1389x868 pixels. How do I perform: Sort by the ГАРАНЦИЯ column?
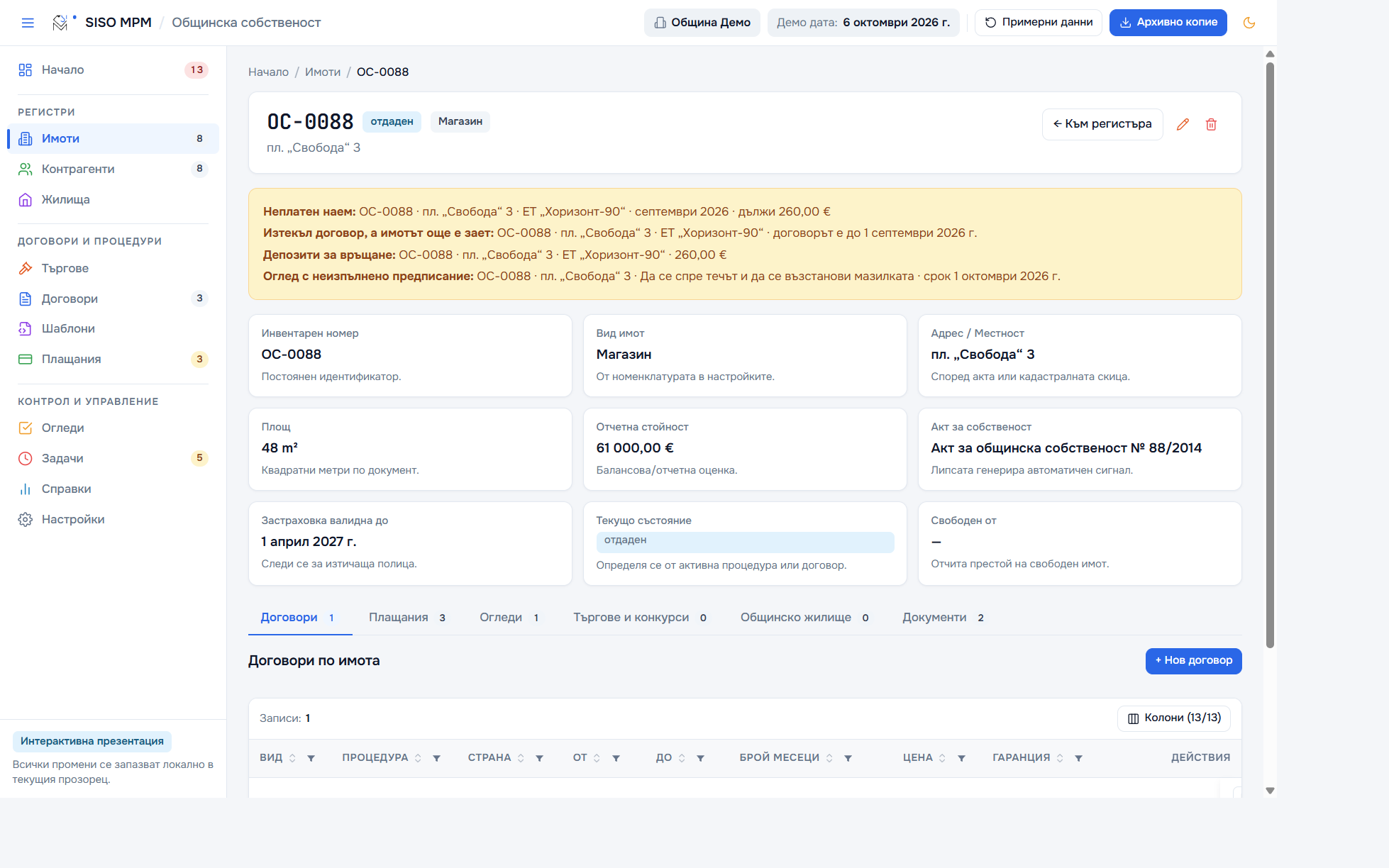click(x=1060, y=758)
